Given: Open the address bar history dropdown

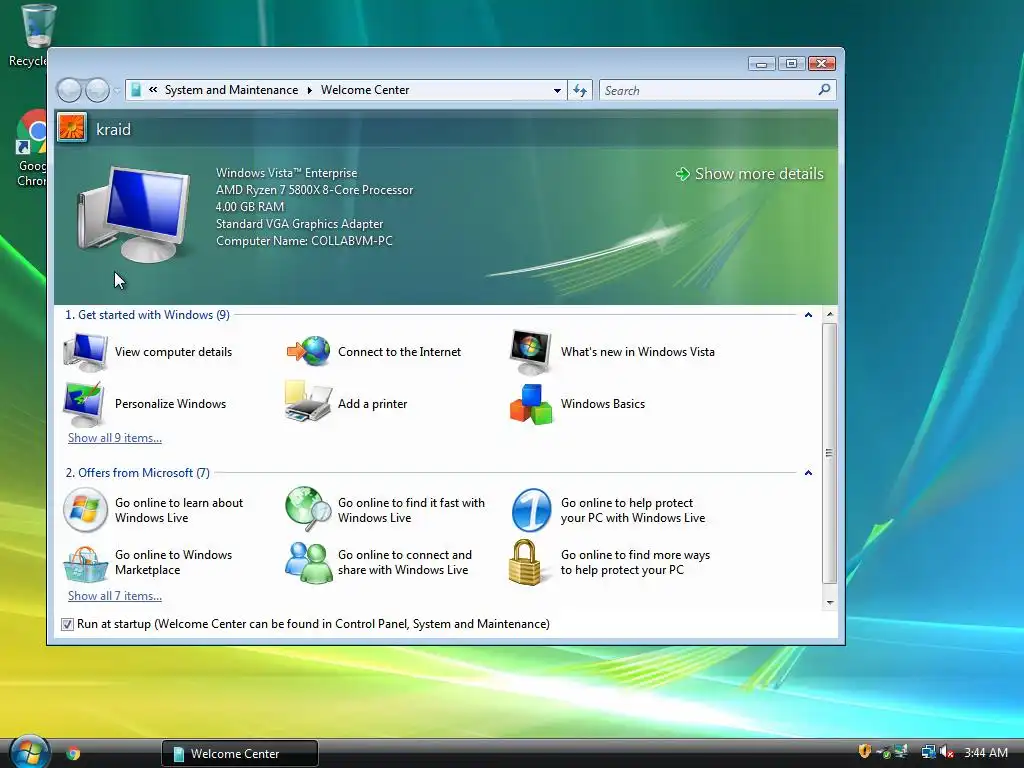Looking at the screenshot, I should [x=557, y=90].
